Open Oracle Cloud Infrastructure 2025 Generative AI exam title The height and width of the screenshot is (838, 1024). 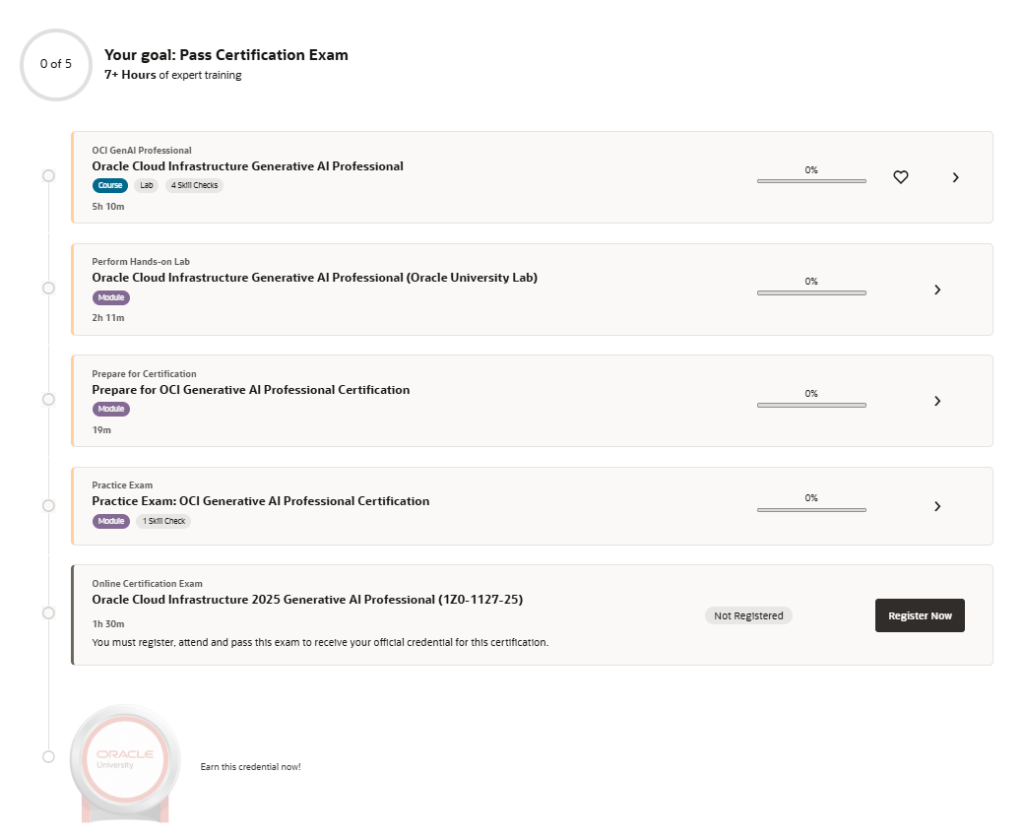click(308, 600)
